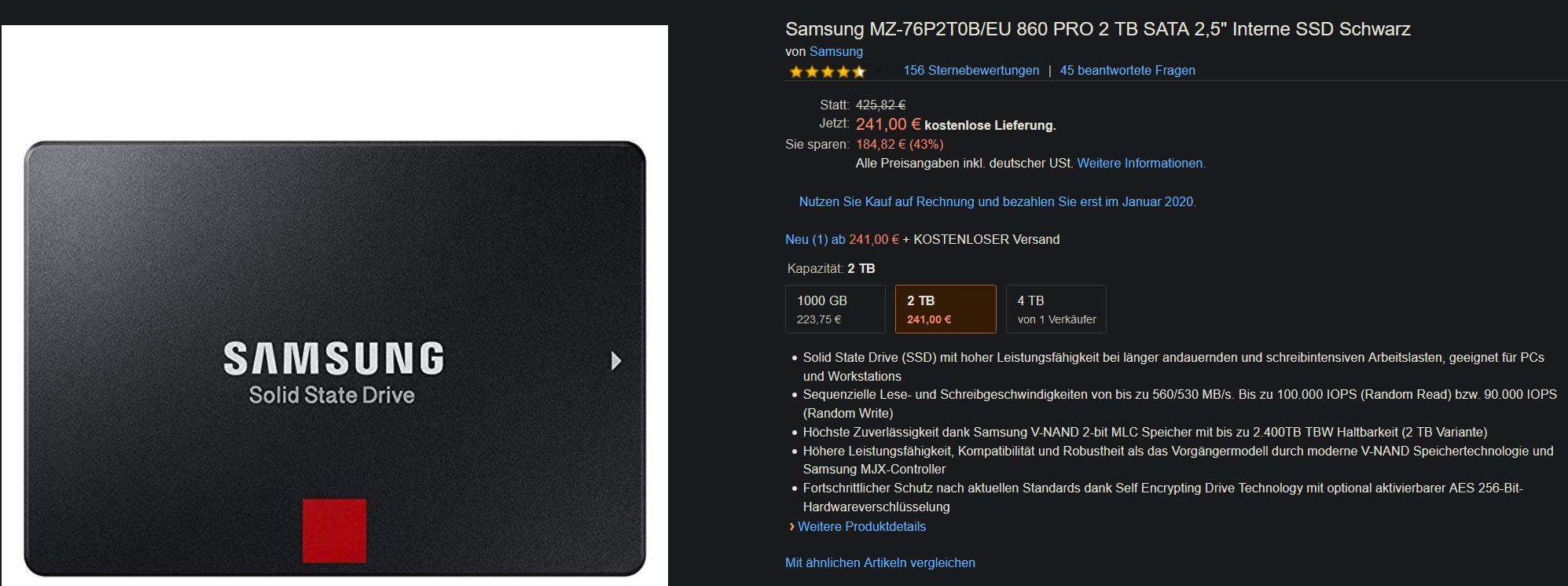Open the Weitere Informationen tax link
Viewport: 1568px width, 586px height.
[1141, 163]
